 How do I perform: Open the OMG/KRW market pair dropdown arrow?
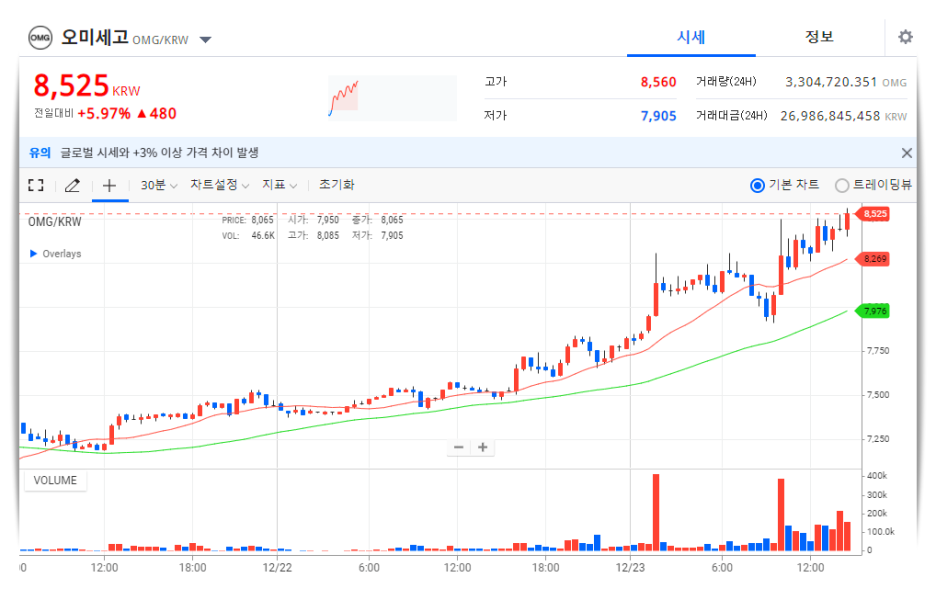pos(205,40)
